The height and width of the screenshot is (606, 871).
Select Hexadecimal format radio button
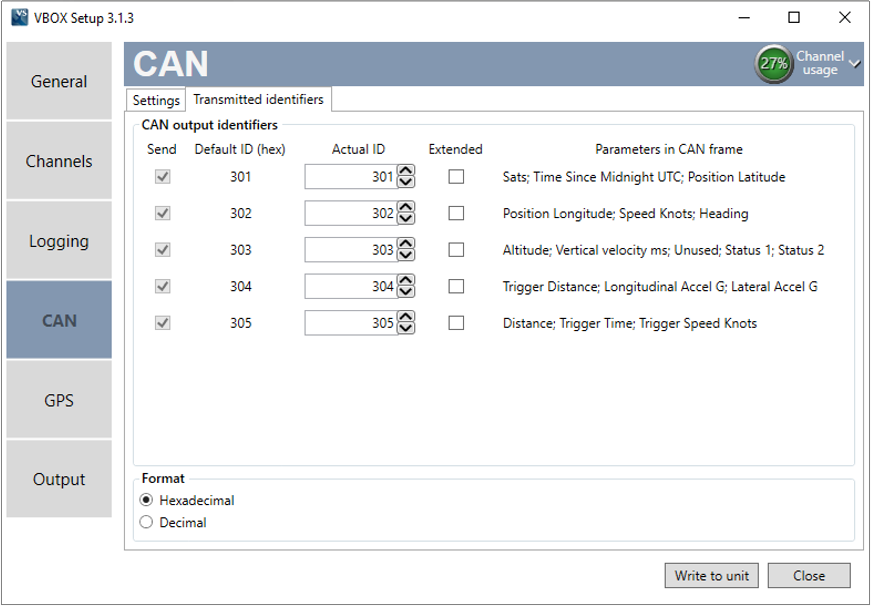[x=146, y=500]
